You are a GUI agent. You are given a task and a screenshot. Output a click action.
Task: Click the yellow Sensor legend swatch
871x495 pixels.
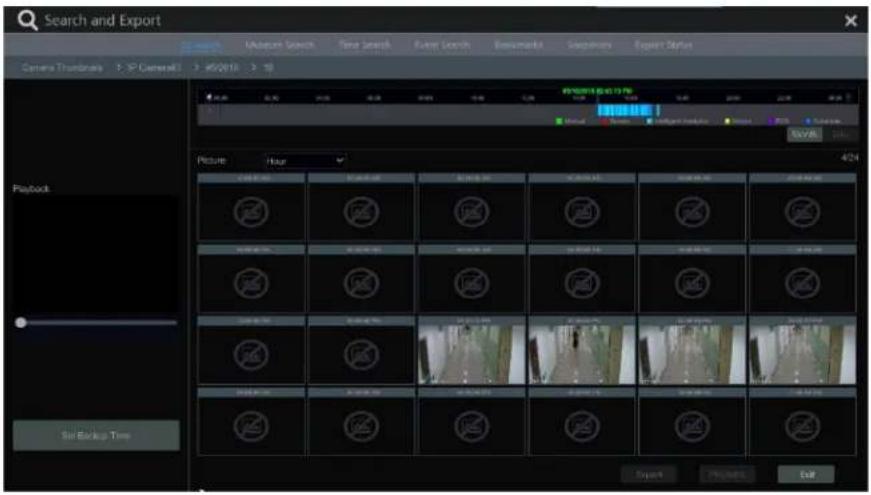(728, 121)
